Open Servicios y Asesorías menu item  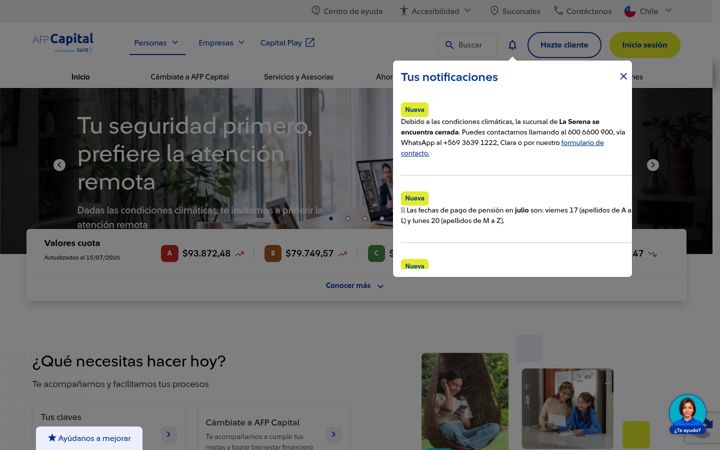coord(298,77)
